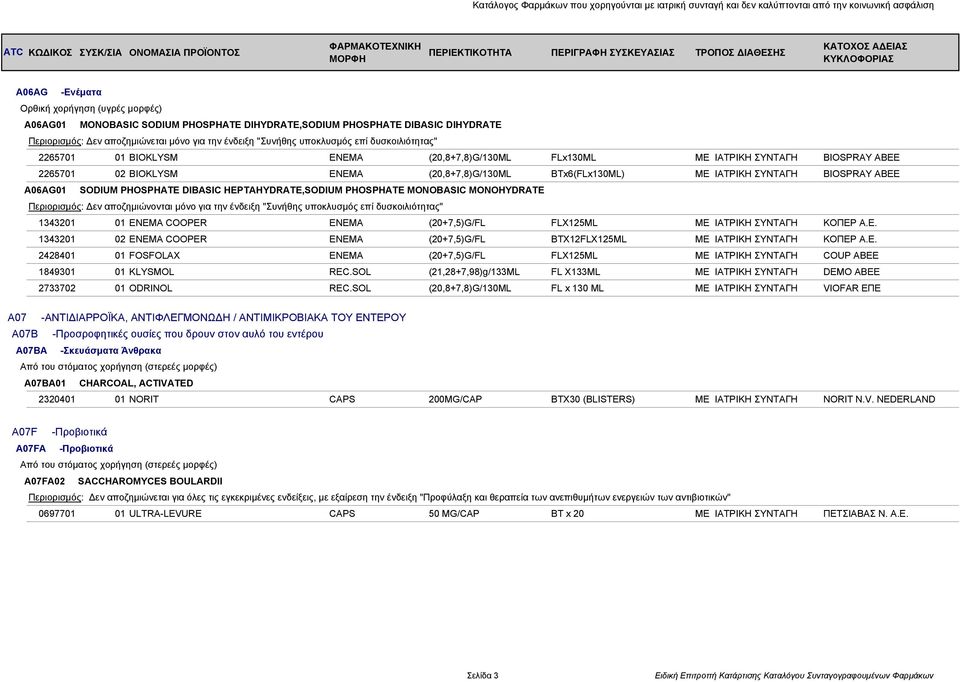Click BT x 20 packaging
960x682 pixels.
point(568,514)
